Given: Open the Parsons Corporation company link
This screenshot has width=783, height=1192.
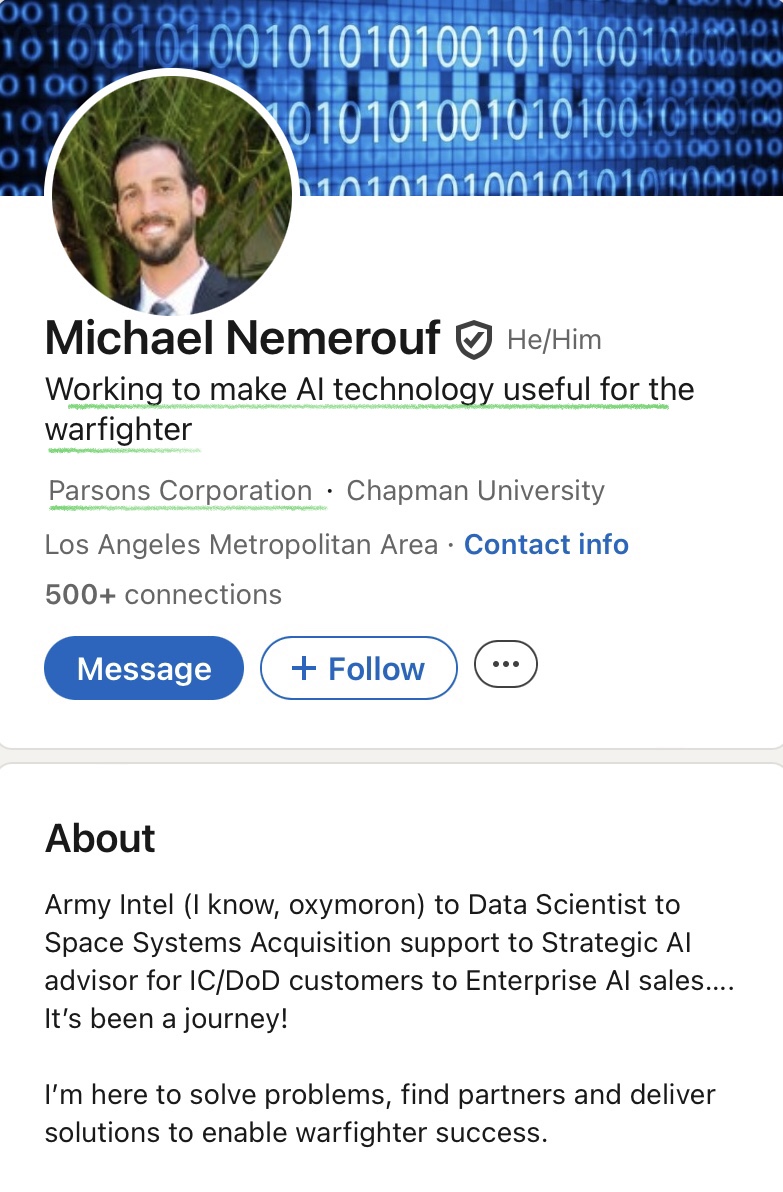Looking at the screenshot, I should (181, 491).
